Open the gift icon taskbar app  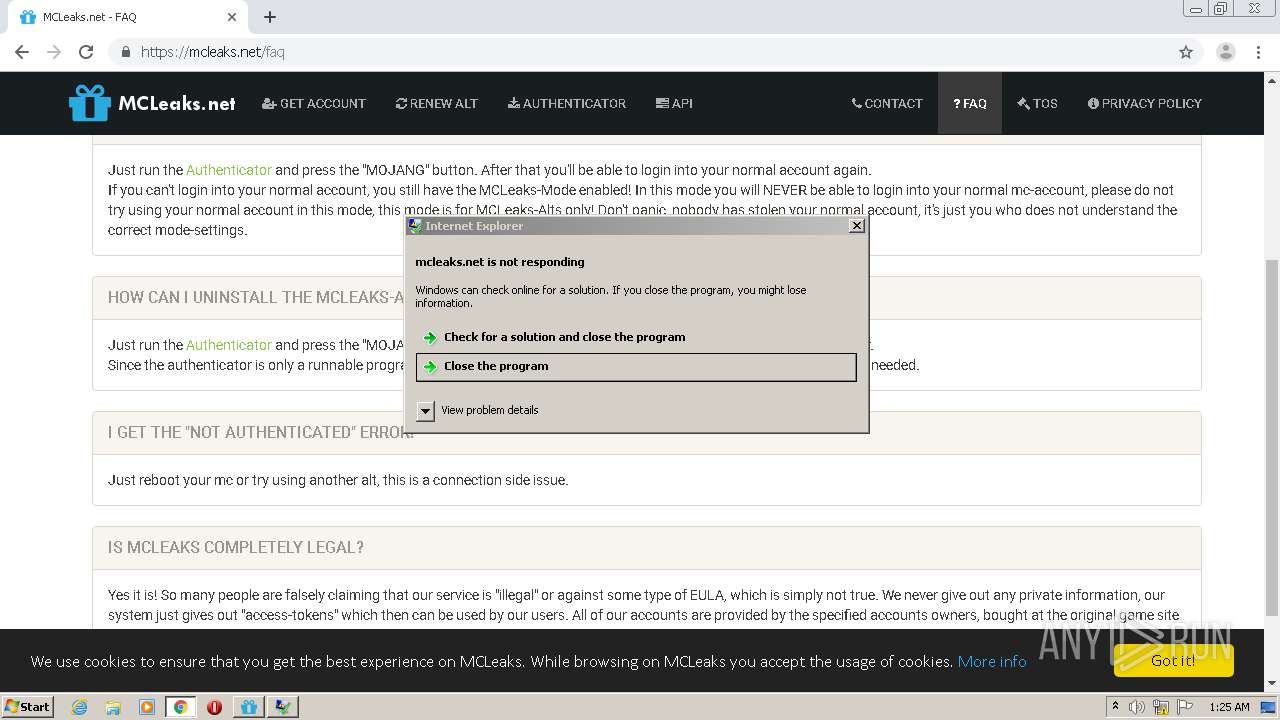pos(249,707)
